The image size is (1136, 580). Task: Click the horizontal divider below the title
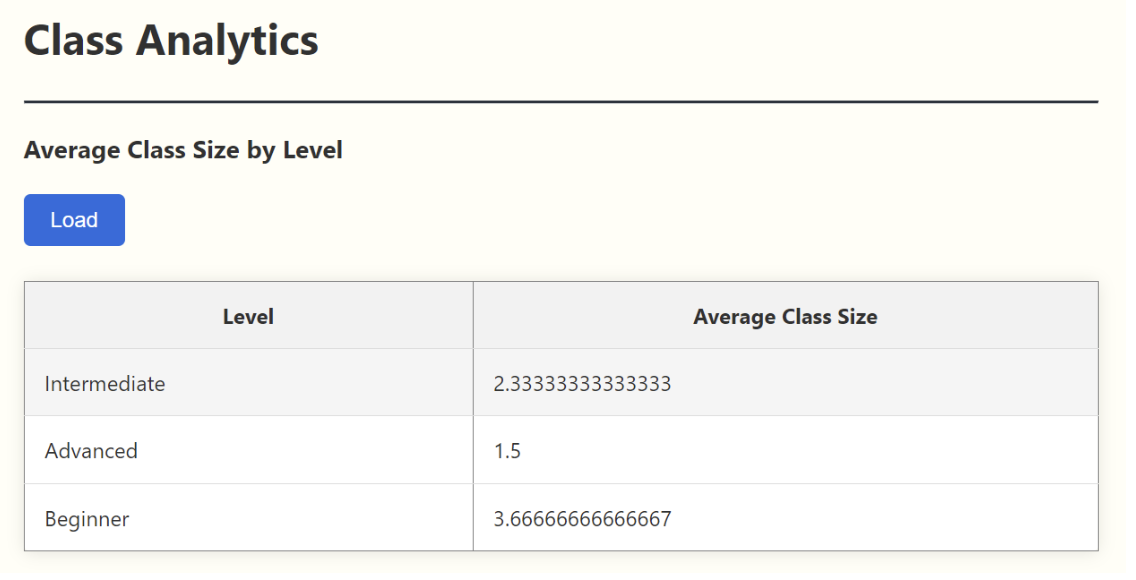coord(561,102)
